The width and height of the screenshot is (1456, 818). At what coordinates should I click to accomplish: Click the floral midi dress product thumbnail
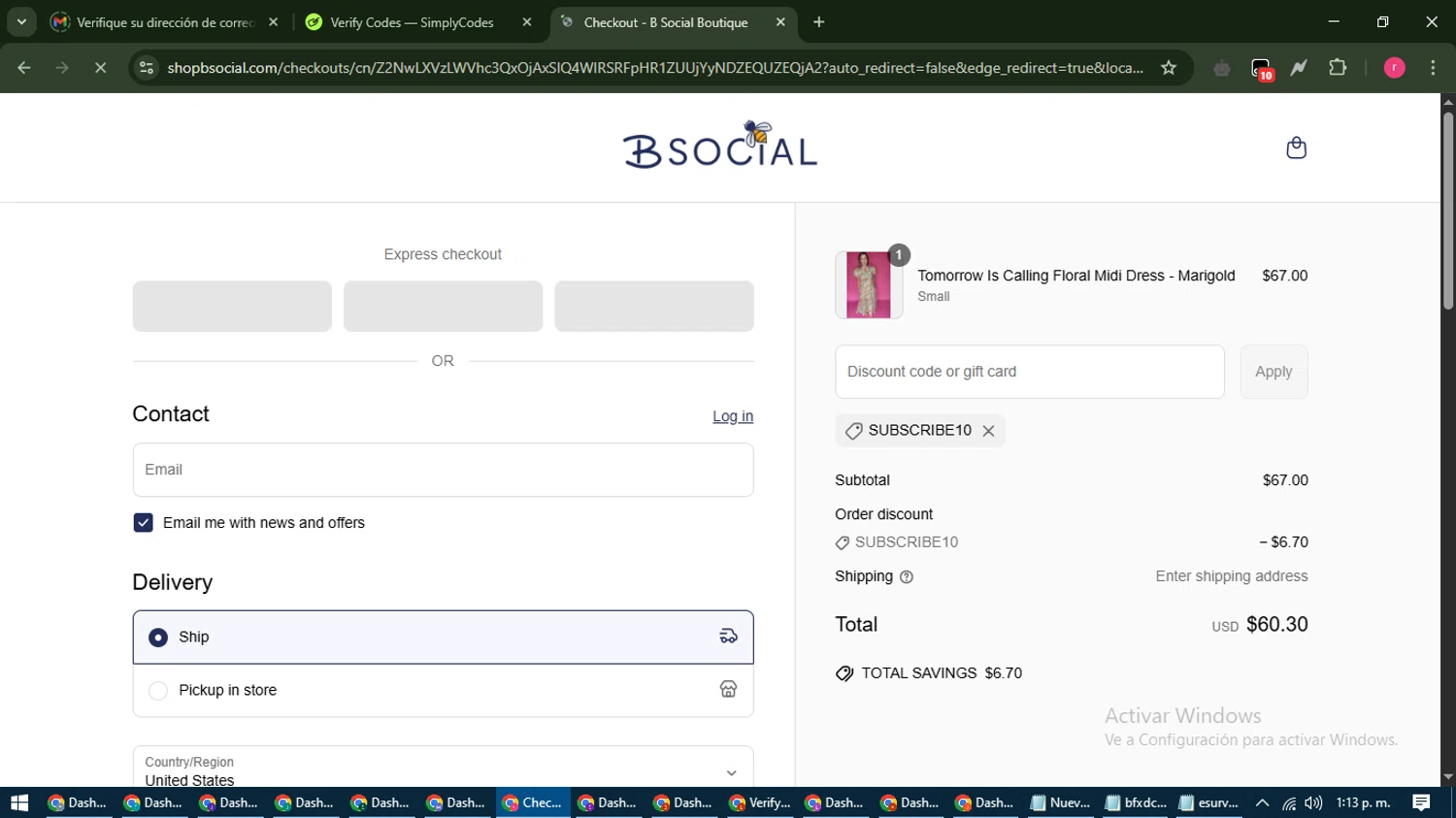point(869,285)
